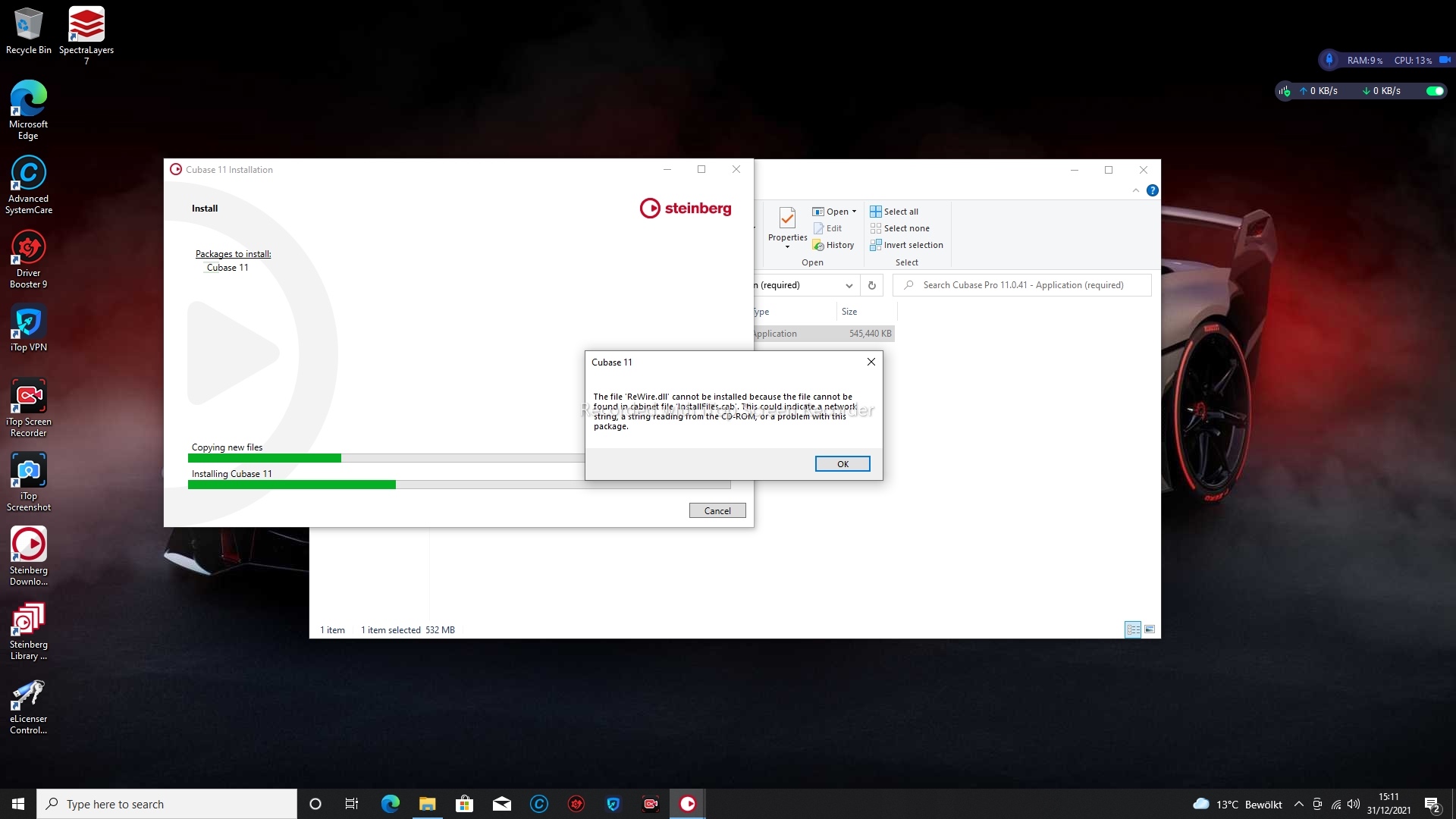The height and width of the screenshot is (819, 1456).
Task: Open the notification center
Action: point(1432,805)
